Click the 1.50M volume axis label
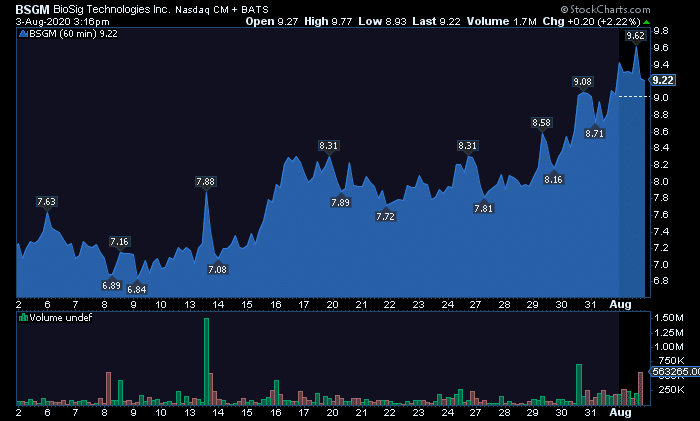This screenshot has height=421, width=700. [668, 318]
